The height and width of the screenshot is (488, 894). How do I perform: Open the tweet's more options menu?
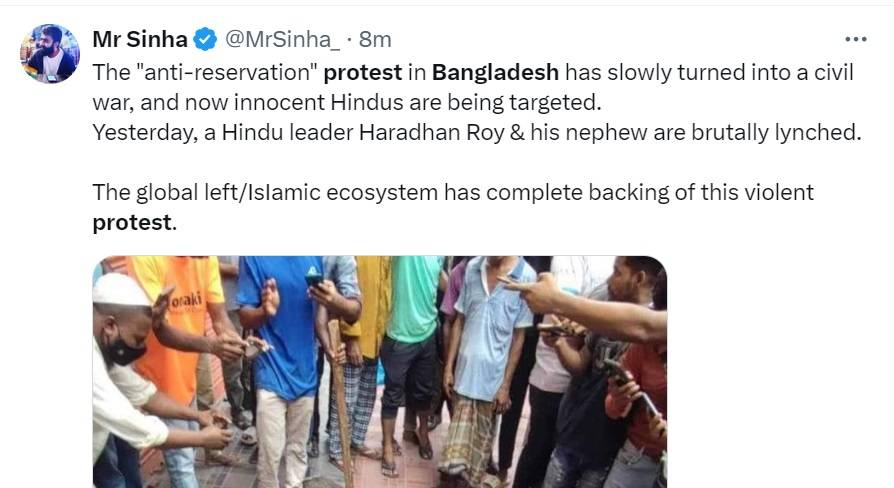pyautogui.click(x=855, y=39)
